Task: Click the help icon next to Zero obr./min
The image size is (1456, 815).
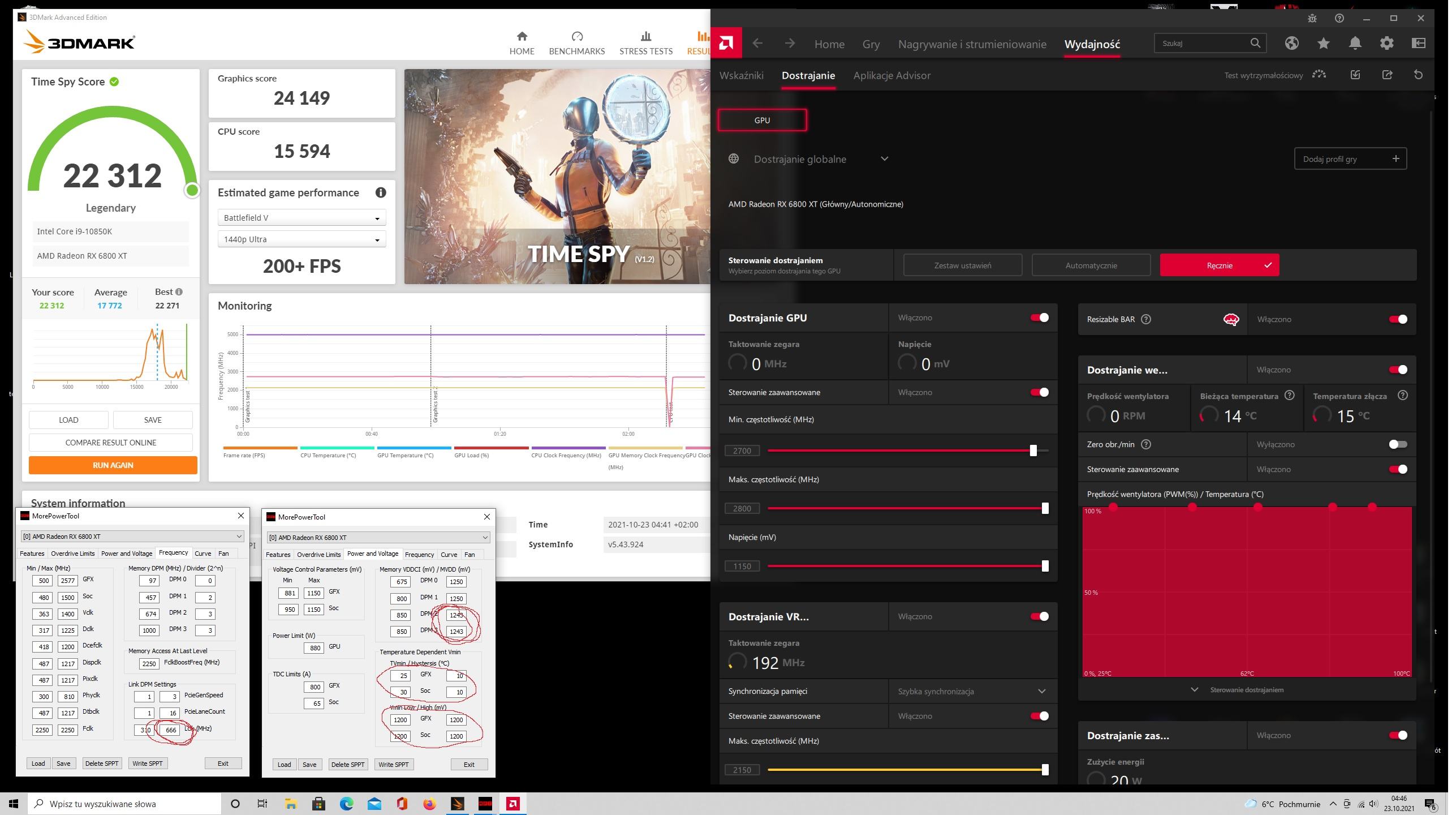Action: coord(1145,444)
